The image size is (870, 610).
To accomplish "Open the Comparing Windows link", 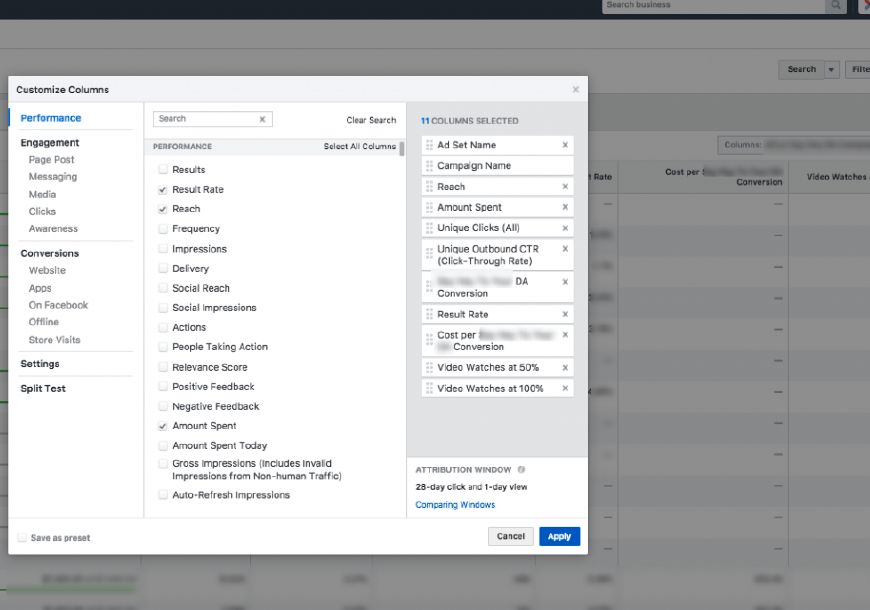I will click(x=455, y=505).
